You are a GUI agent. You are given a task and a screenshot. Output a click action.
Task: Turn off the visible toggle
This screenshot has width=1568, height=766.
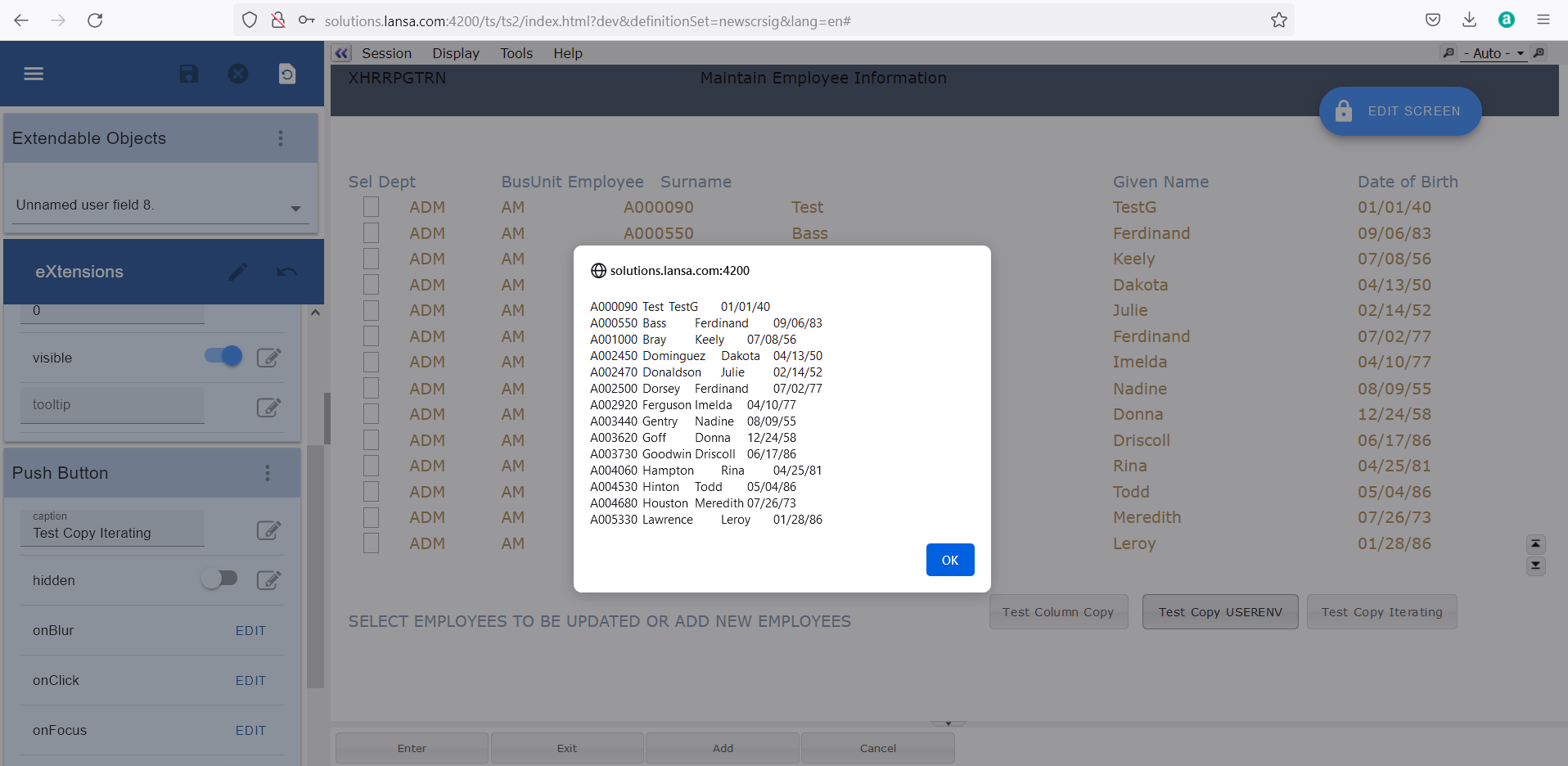point(221,357)
